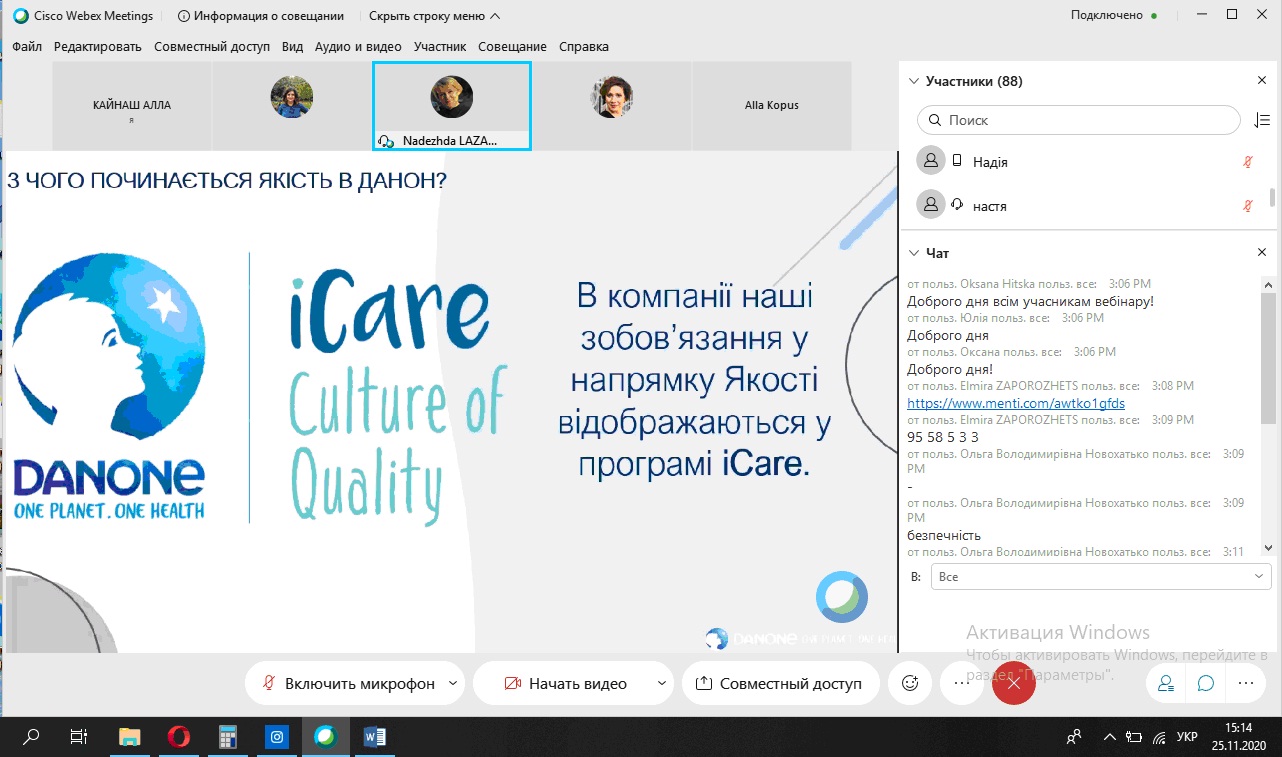Open reactions via the smiley icon
1282x757 pixels.
pos(910,683)
